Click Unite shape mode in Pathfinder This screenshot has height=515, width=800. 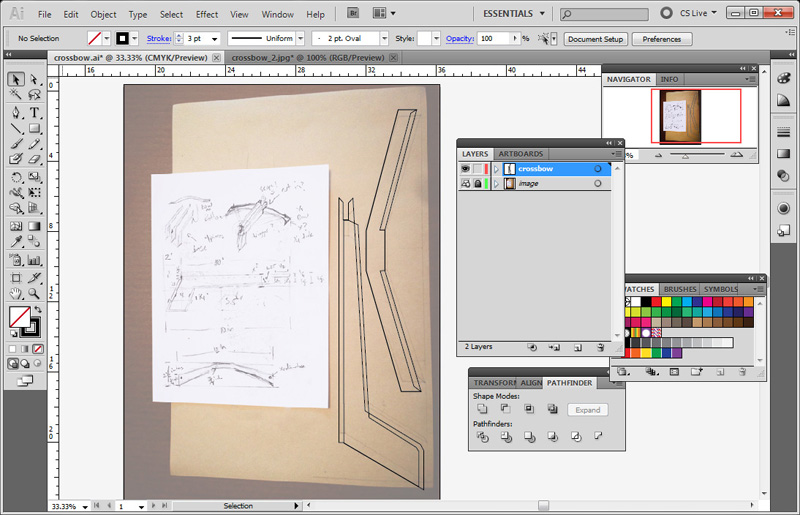482,409
